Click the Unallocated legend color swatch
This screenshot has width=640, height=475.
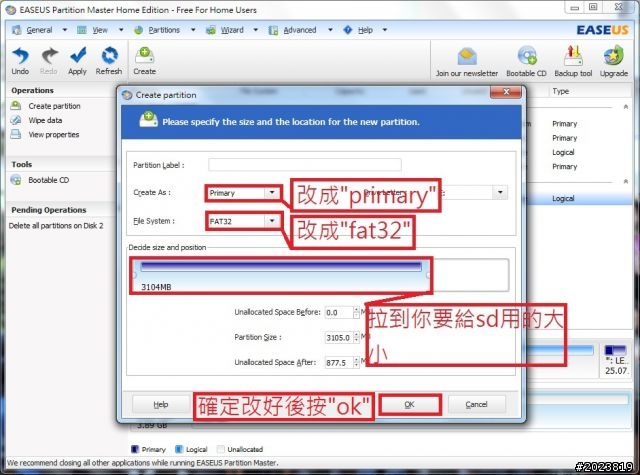click(221, 449)
